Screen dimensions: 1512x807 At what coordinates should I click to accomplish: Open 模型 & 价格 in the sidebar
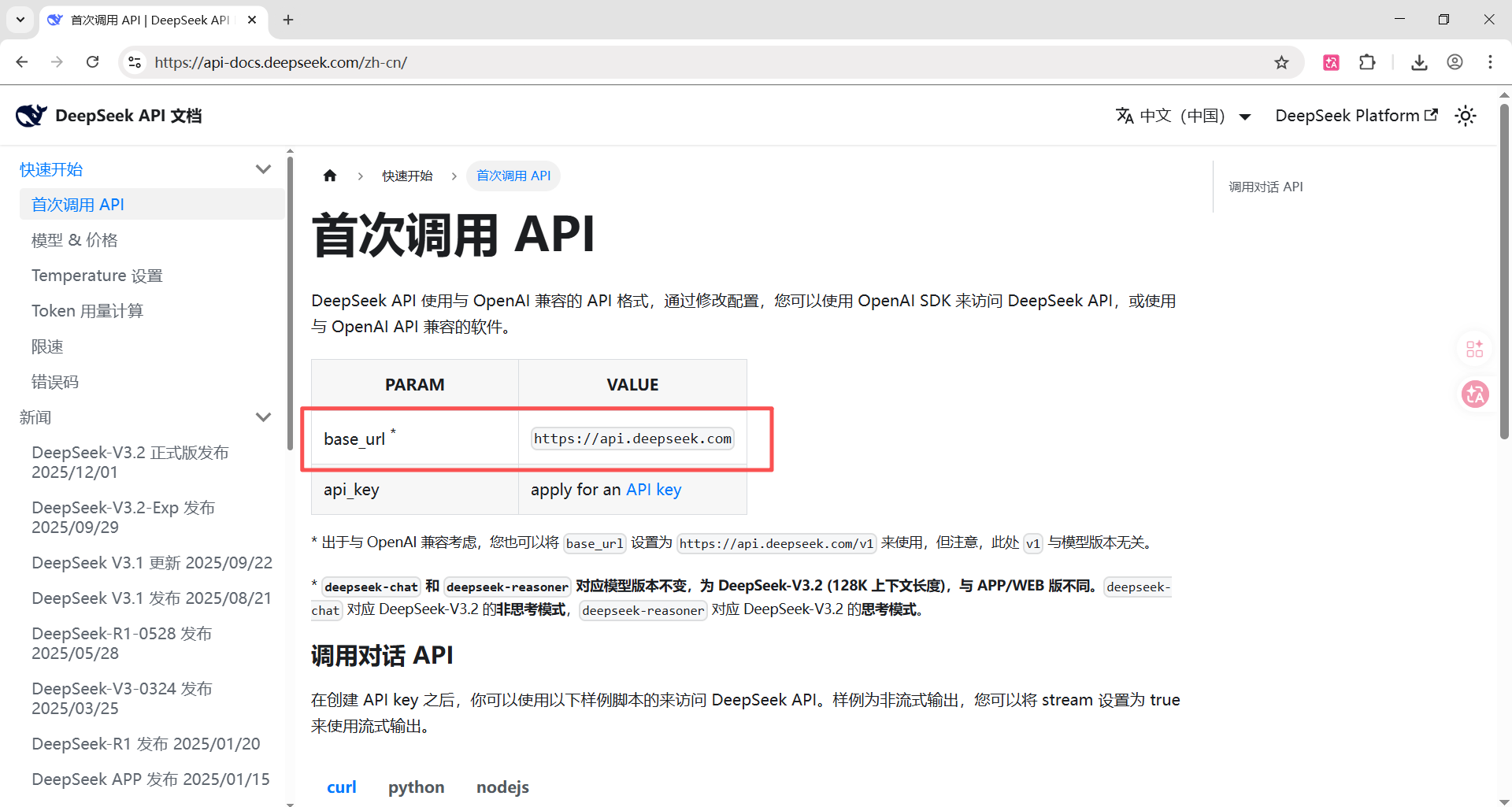[75, 240]
